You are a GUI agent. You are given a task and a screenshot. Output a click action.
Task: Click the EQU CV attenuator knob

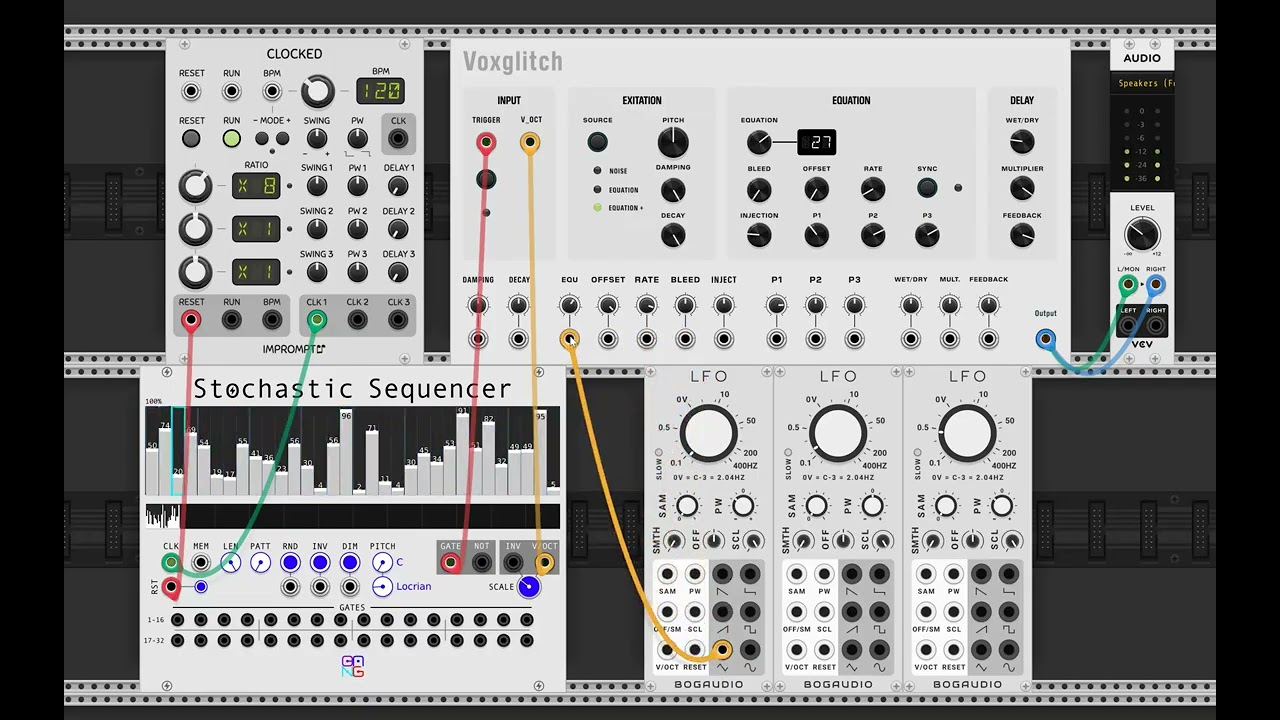coord(569,305)
